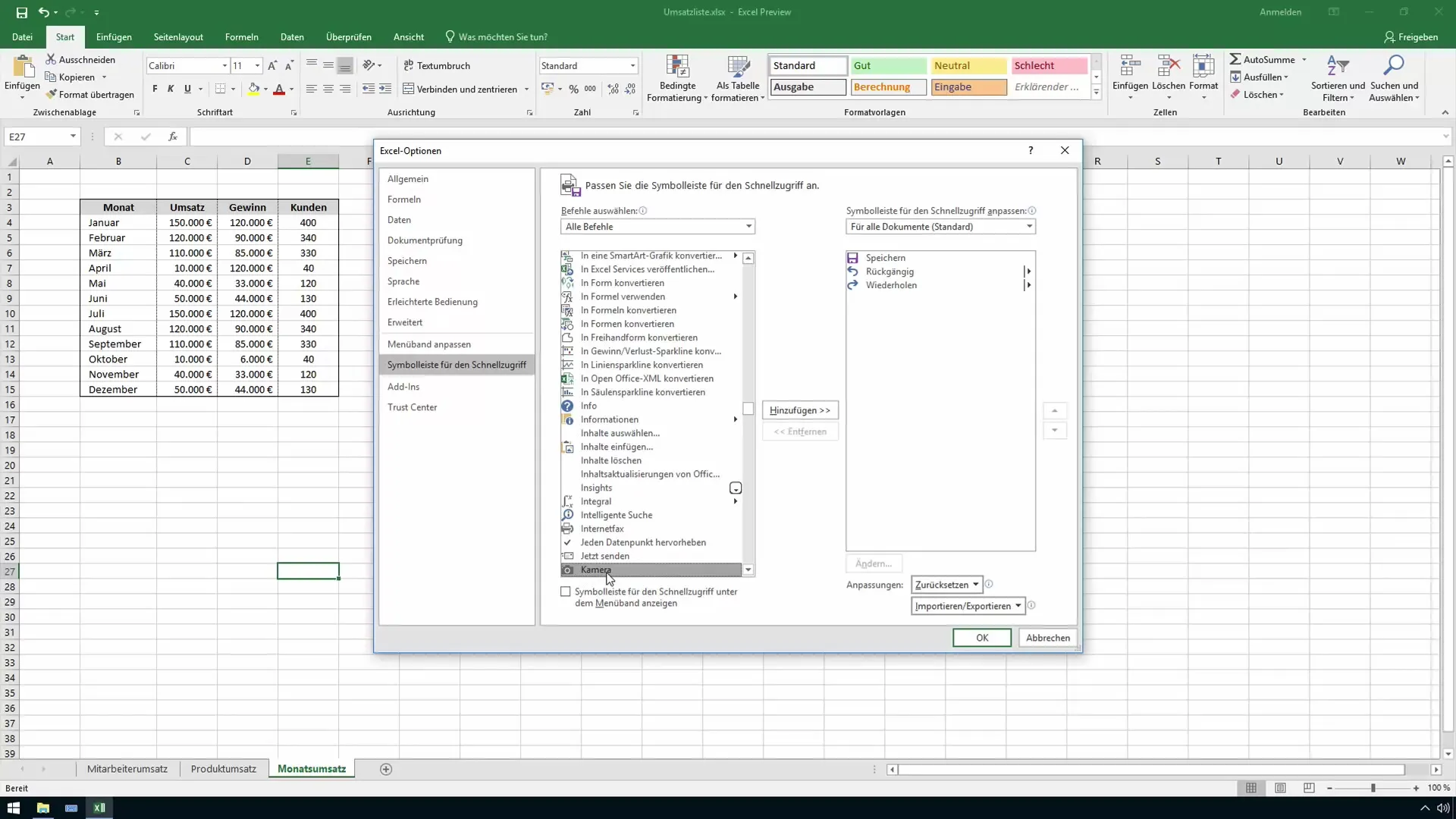
Task: Open Als Tabelle formatieren
Action: (738, 78)
